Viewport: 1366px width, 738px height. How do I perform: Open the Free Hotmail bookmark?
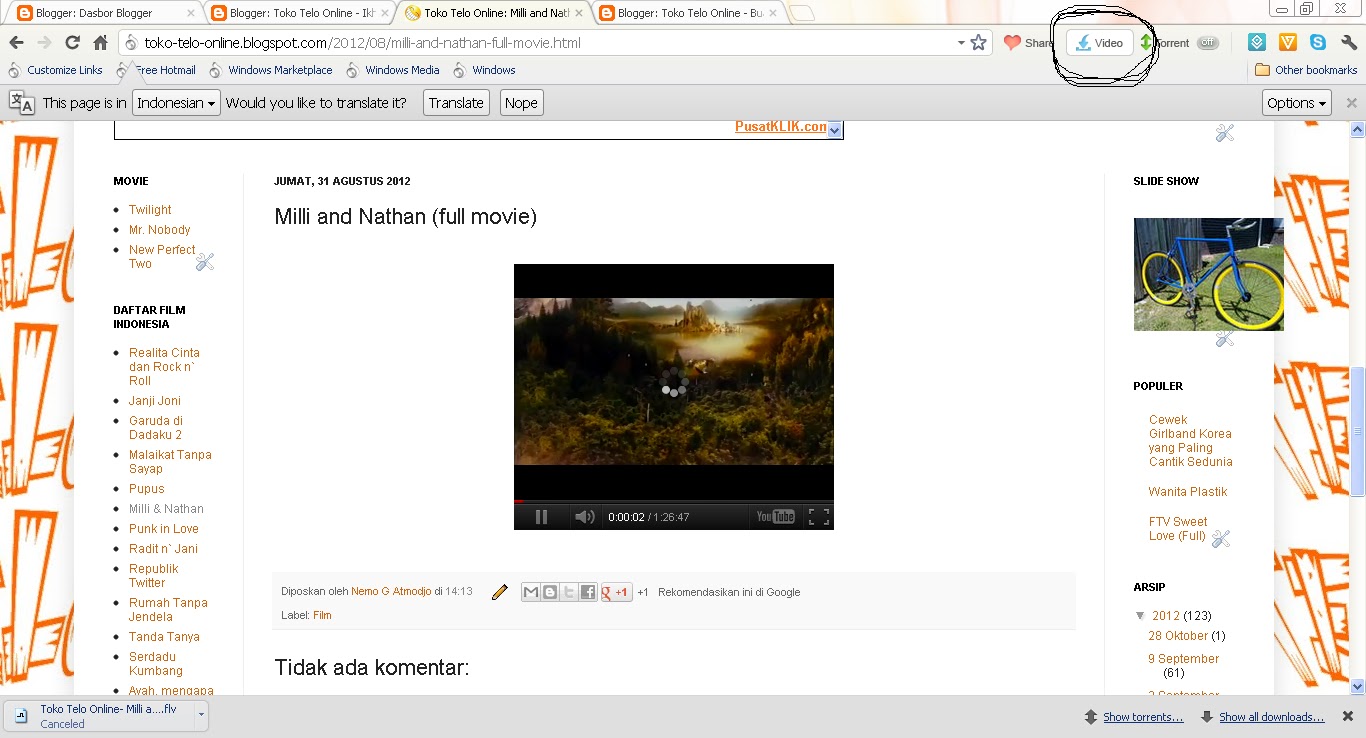pyautogui.click(x=156, y=70)
